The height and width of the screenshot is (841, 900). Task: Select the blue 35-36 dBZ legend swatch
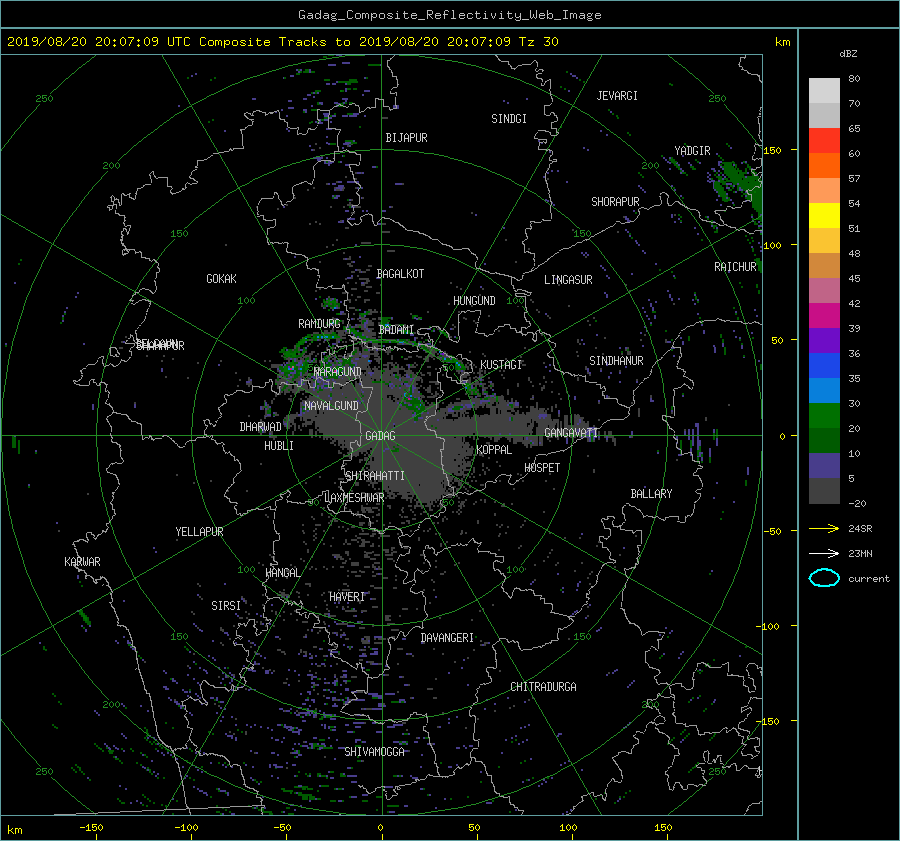(x=824, y=365)
